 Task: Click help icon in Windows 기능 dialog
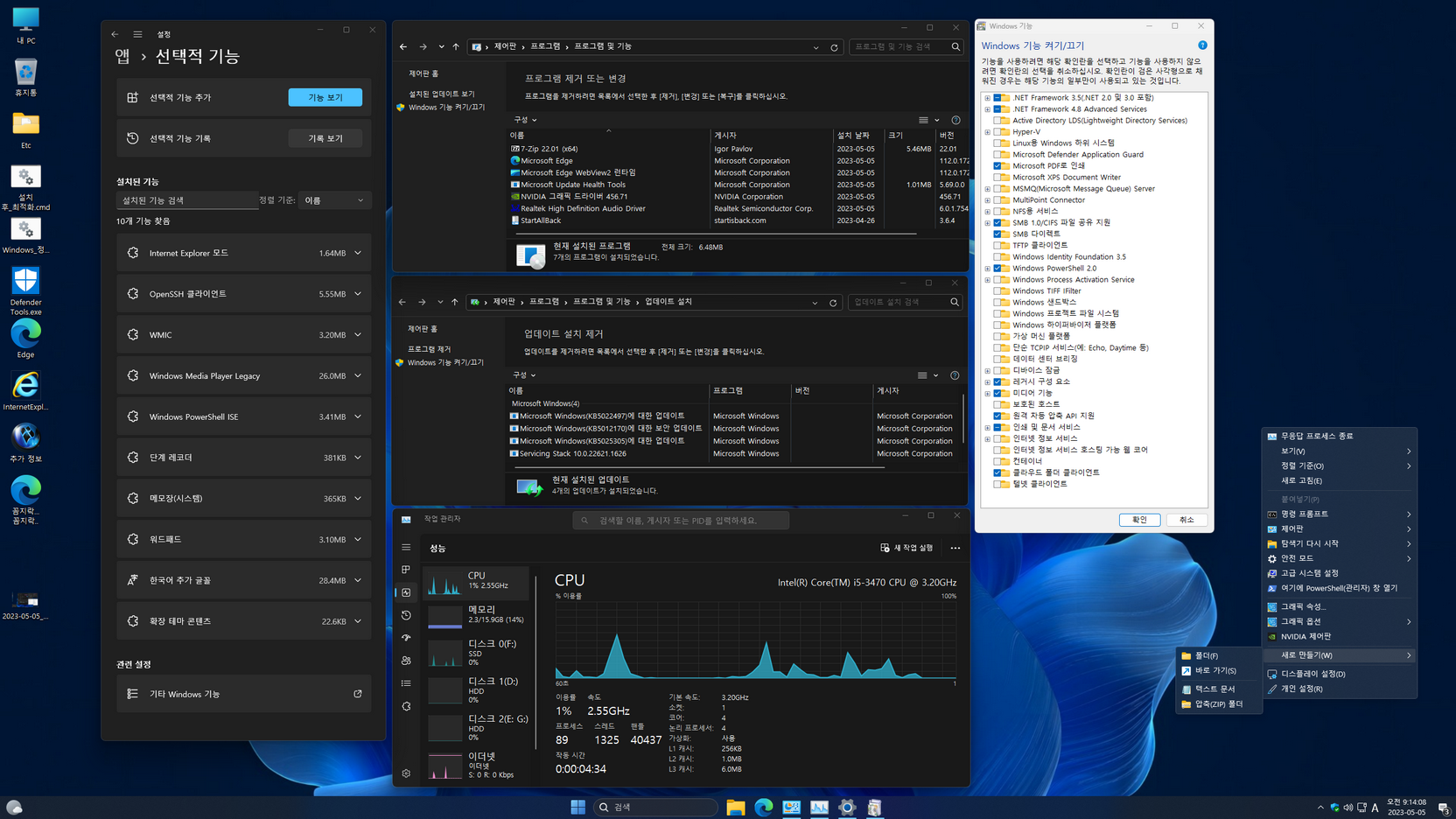point(1202,45)
